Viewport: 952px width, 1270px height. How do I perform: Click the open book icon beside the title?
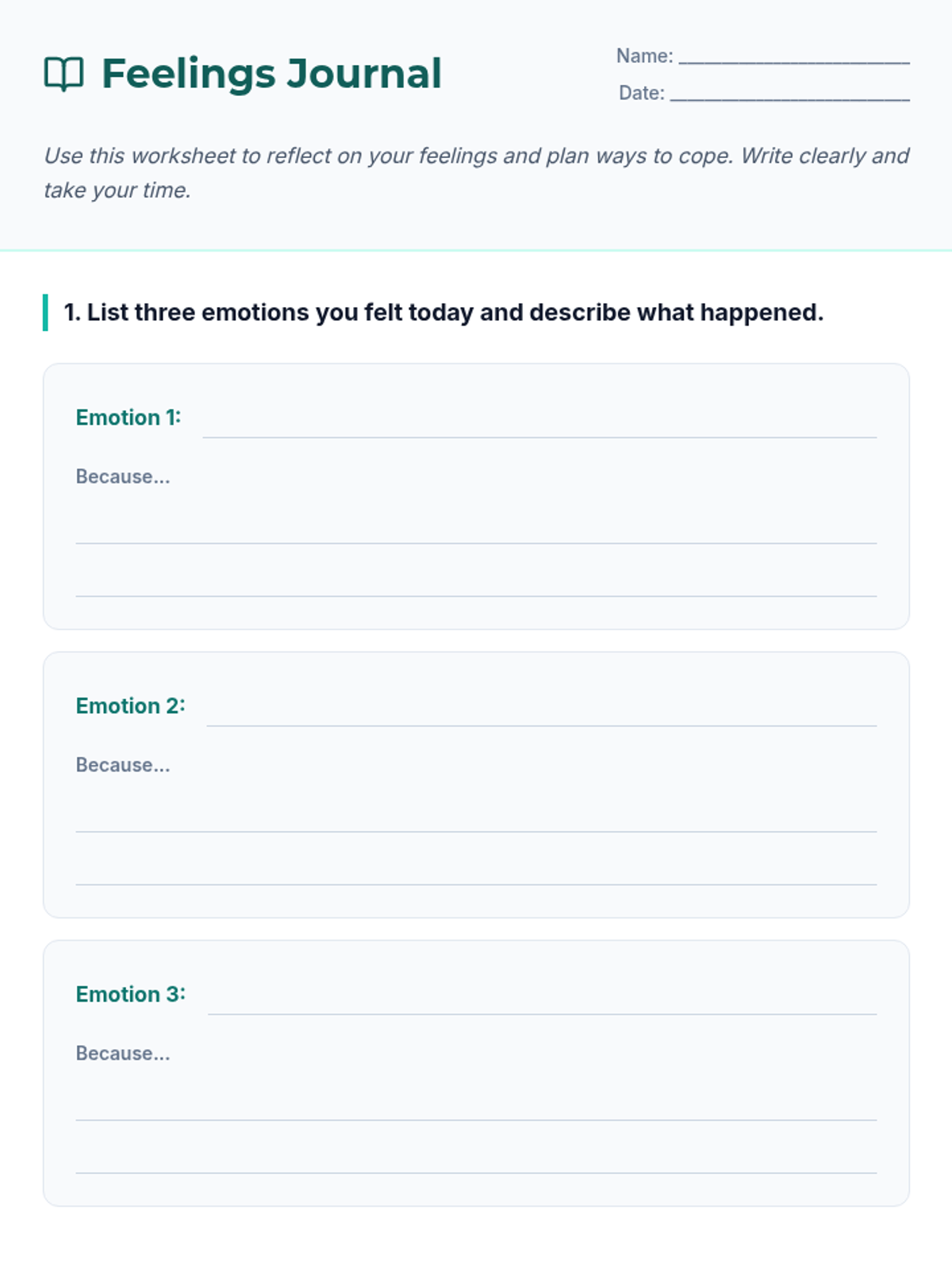63,74
